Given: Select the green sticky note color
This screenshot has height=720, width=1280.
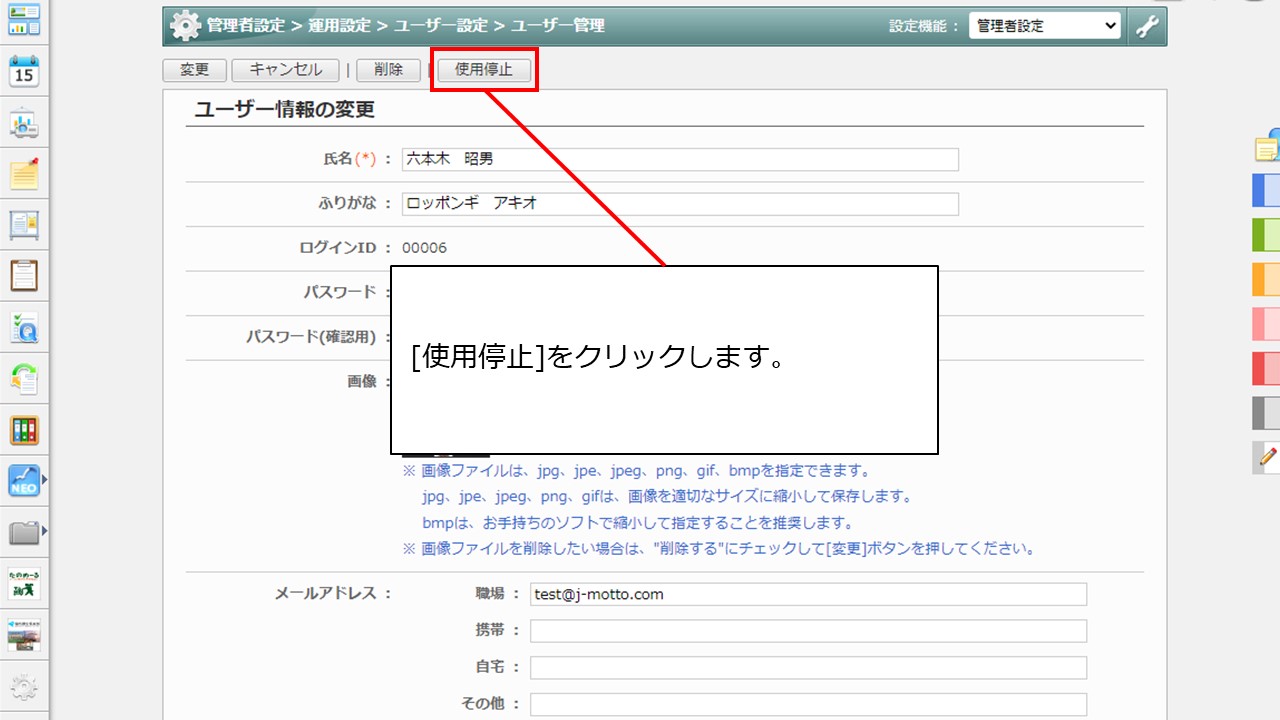Looking at the screenshot, I should coord(1267,235).
